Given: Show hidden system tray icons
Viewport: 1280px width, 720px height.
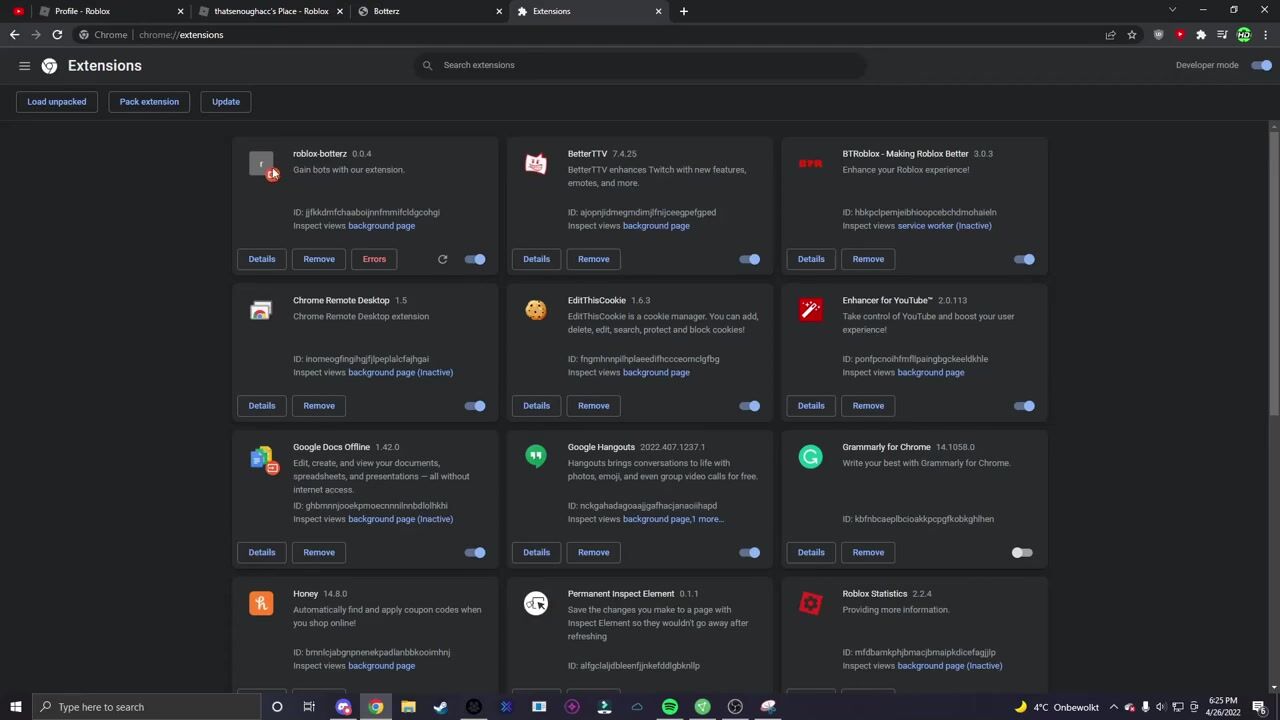Looking at the screenshot, I should pos(1113,707).
